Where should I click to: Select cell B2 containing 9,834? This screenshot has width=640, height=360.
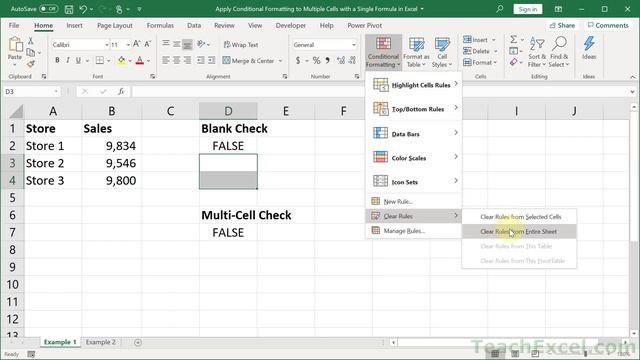[x=111, y=146]
